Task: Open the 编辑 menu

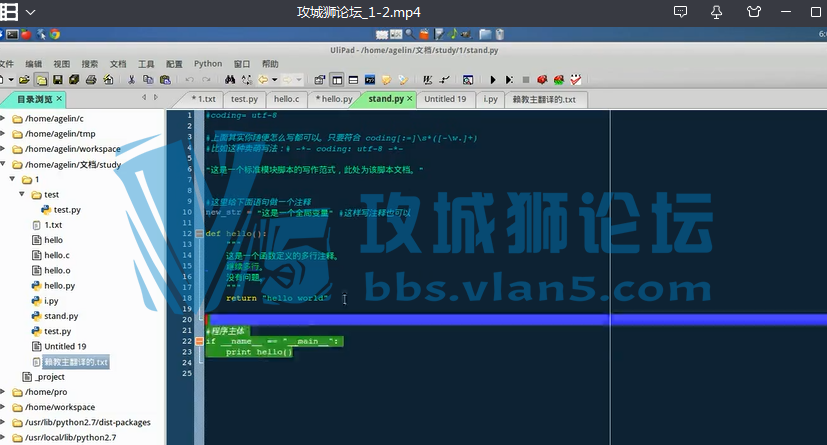Action: [x=34, y=64]
